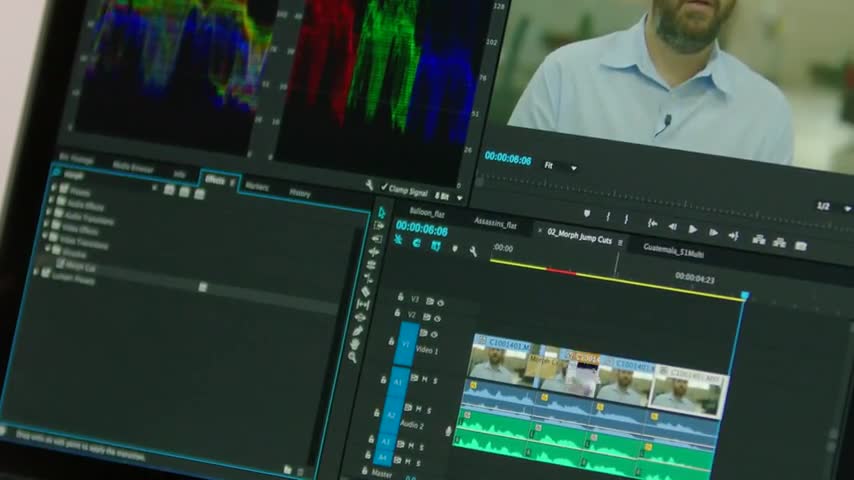
Task: Click voice-over record microphone on A2
Action: 448,431
